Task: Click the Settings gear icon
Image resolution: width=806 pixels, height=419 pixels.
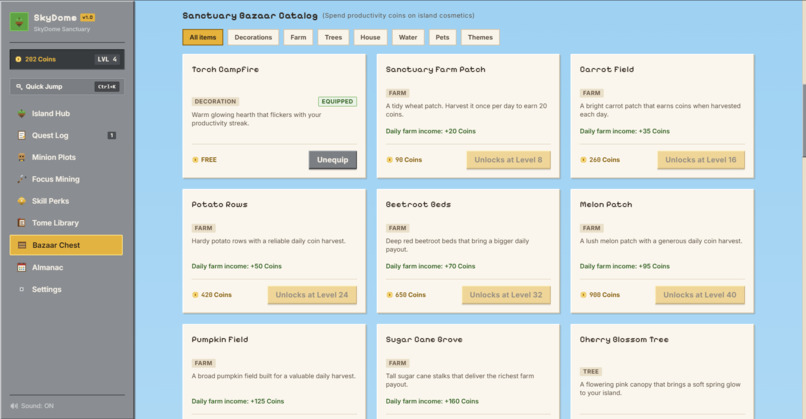Action: pos(22,289)
